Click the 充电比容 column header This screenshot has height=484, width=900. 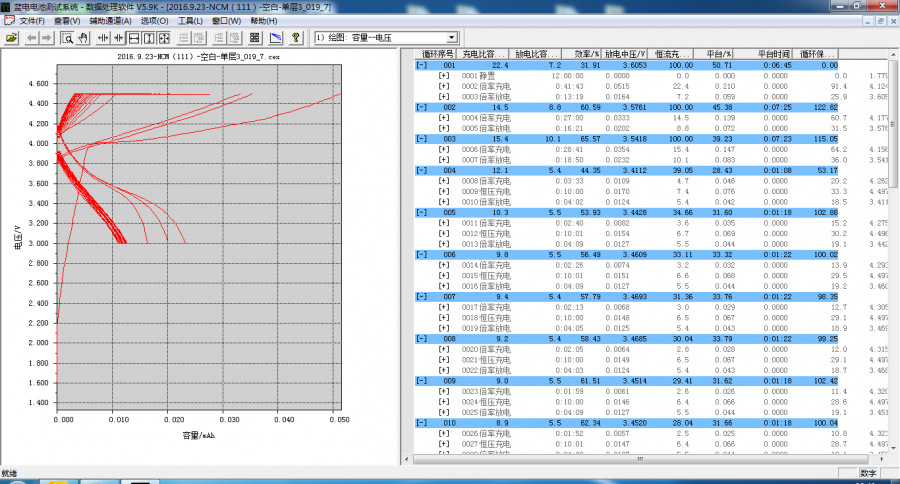(x=483, y=54)
